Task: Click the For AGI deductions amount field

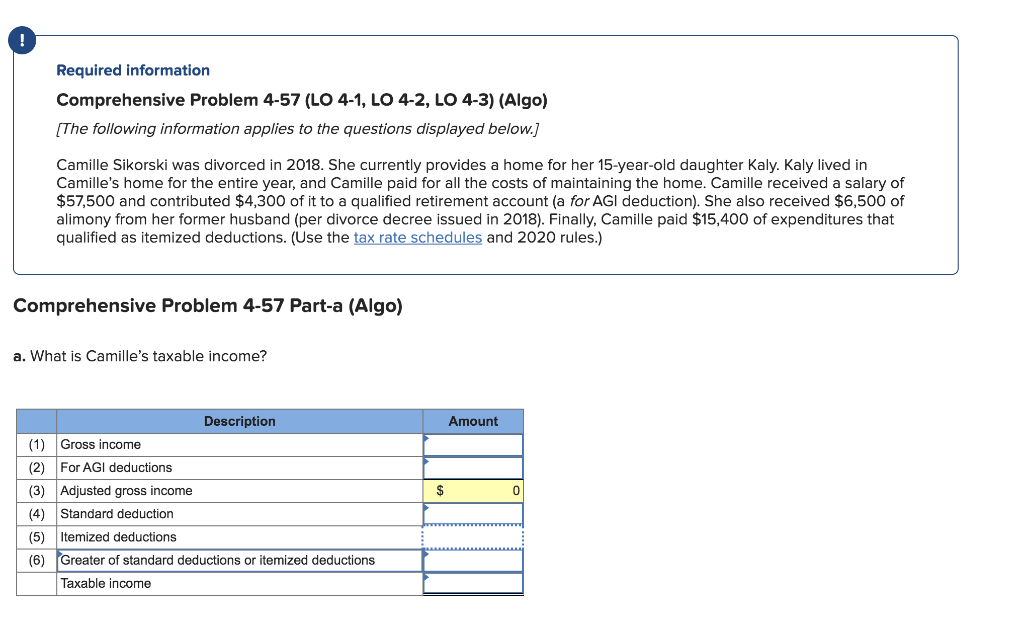Action: pyautogui.click(x=473, y=467)
